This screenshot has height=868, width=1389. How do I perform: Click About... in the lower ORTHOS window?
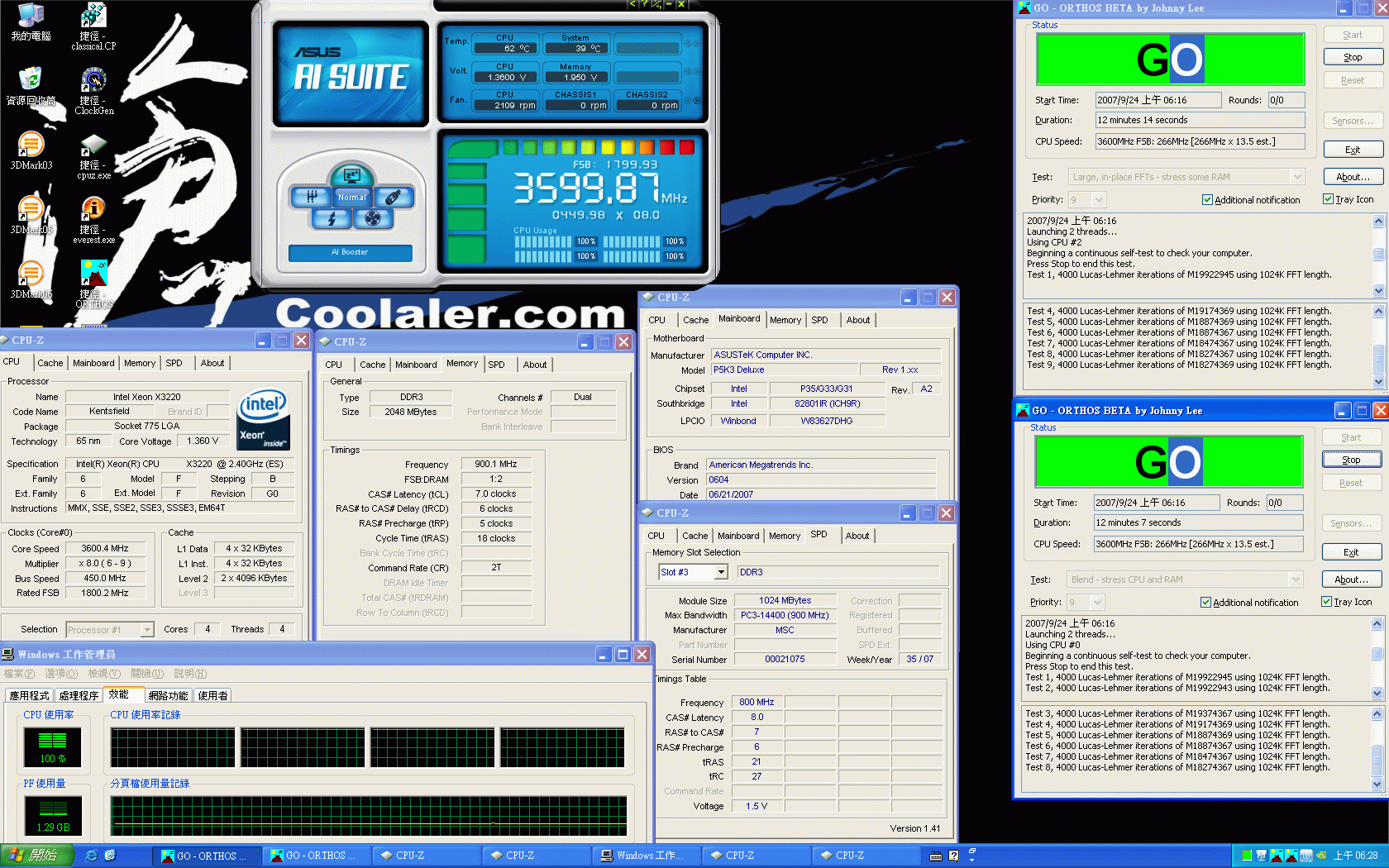pyautogui.click(x=1352, y=579)
